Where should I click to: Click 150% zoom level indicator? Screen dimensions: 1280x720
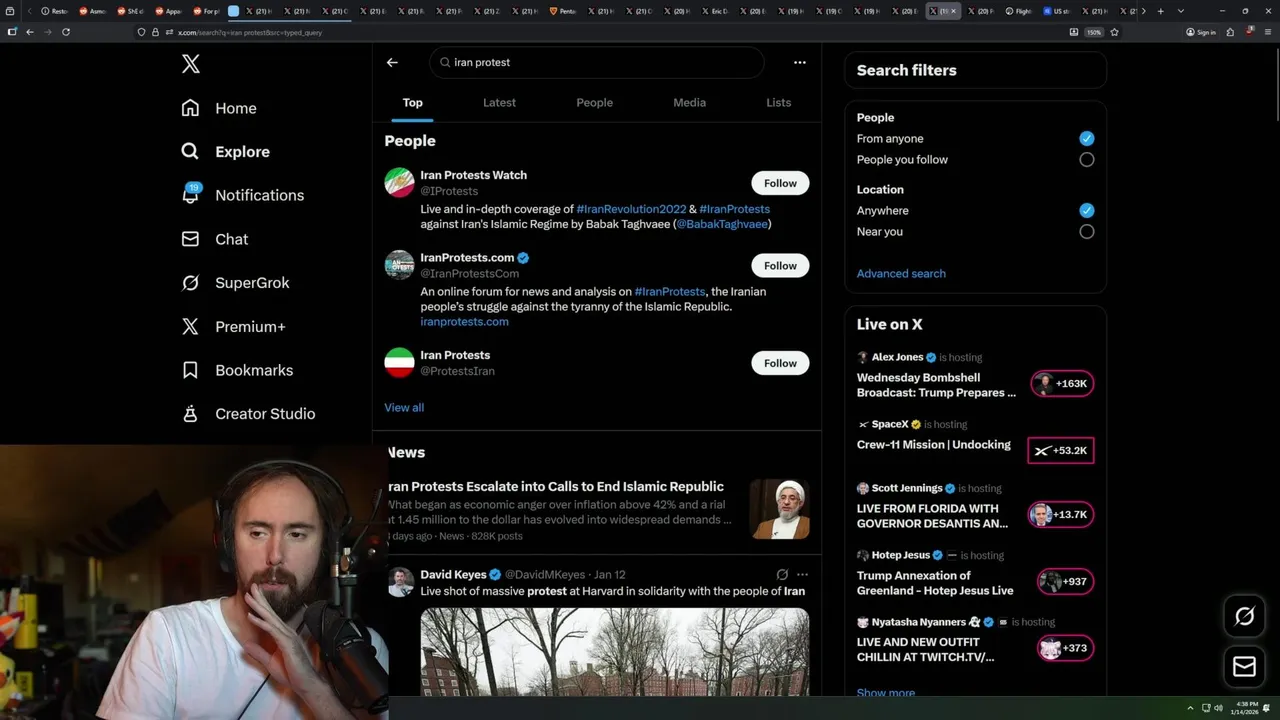[1094, 32]
